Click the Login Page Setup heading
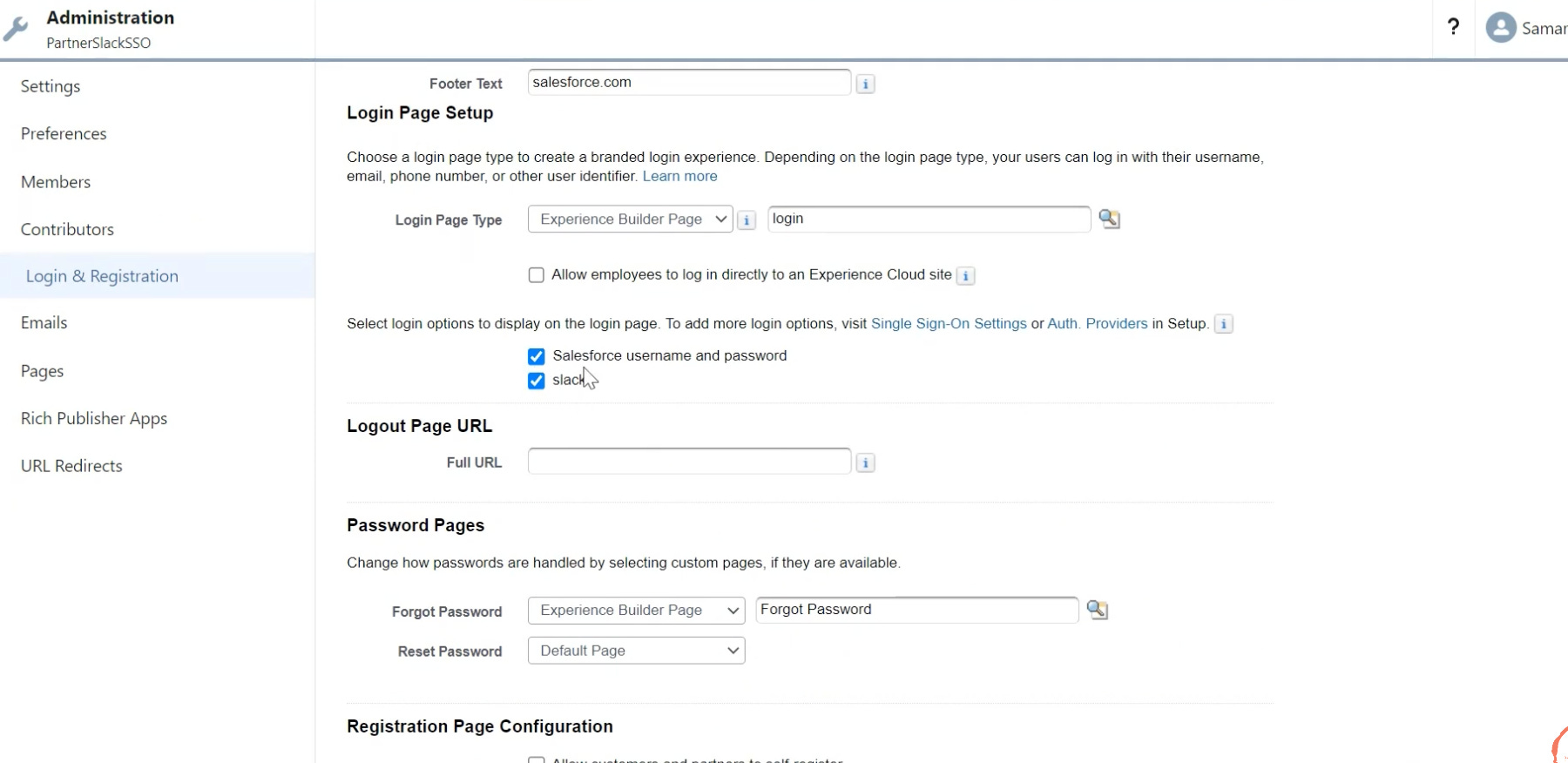 point(420,113)
